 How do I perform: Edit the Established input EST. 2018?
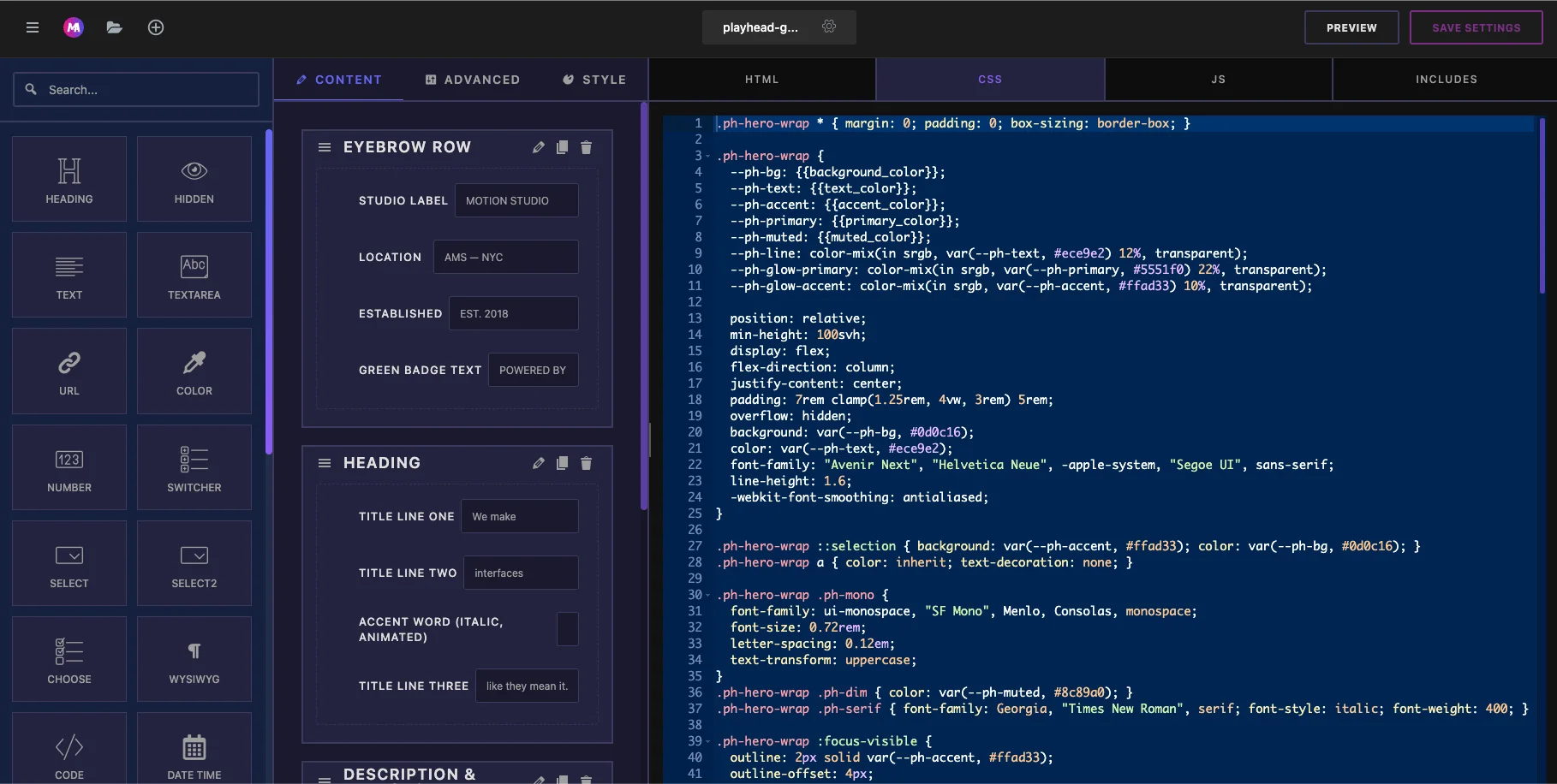pyautogui.click(x=514, y=313)
